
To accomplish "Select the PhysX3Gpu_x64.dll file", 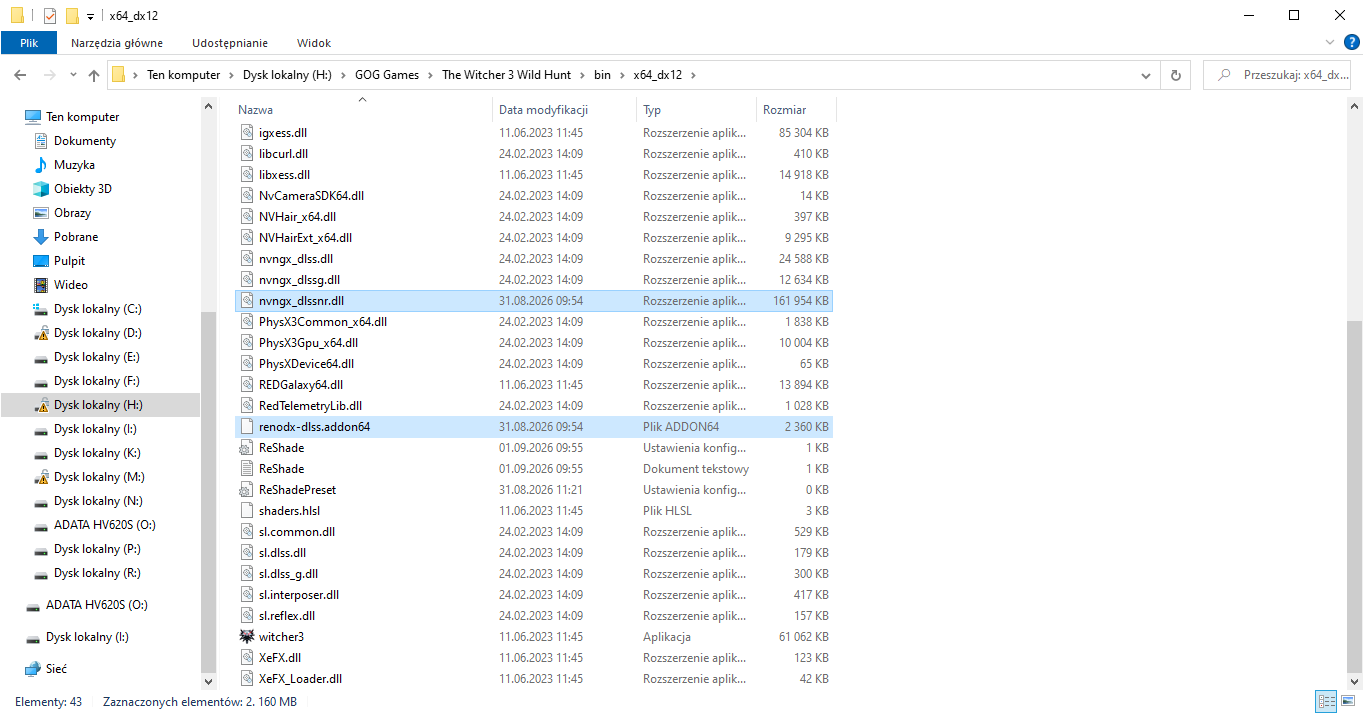I will click(x=533, y=343).
